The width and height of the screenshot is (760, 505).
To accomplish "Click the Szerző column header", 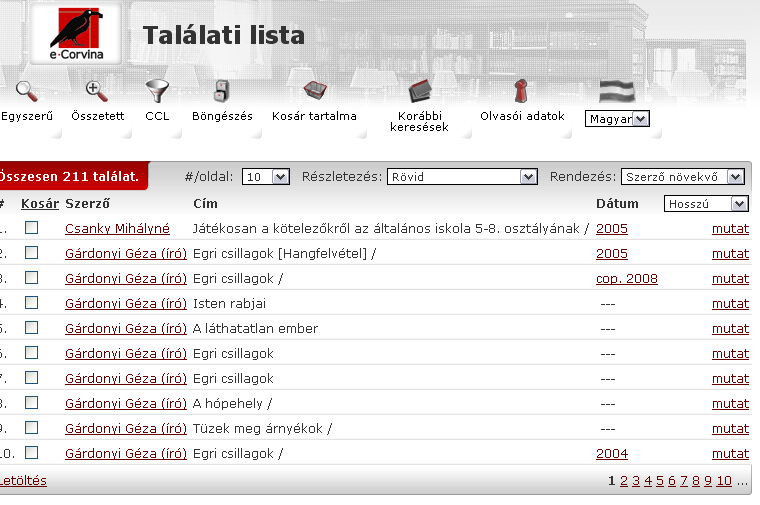I will tap(87, 204).
